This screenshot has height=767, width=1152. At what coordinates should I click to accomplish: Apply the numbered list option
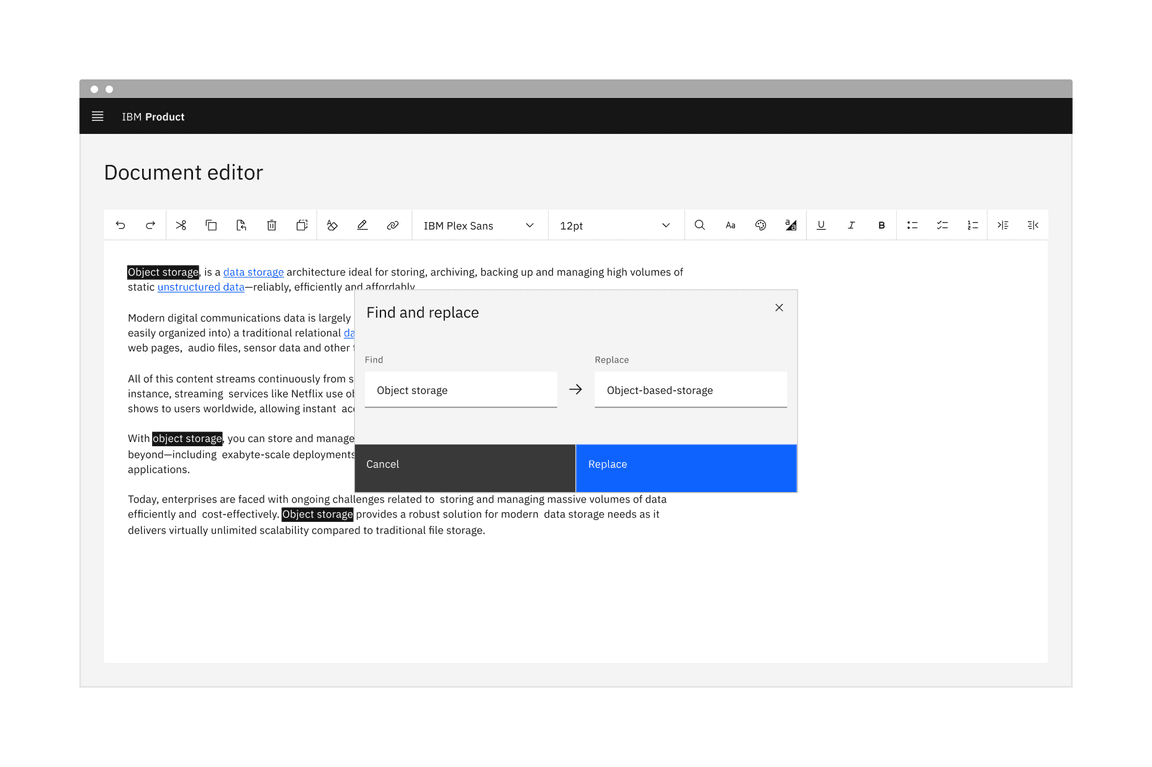972,225
